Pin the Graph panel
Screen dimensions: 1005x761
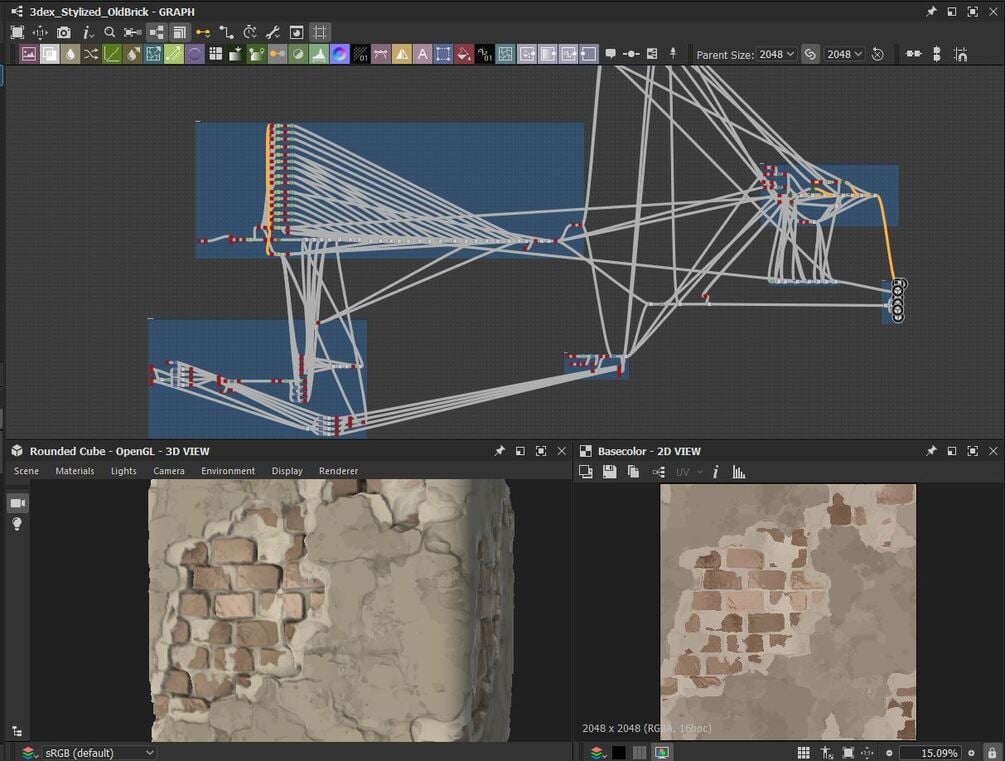(931, 12)
